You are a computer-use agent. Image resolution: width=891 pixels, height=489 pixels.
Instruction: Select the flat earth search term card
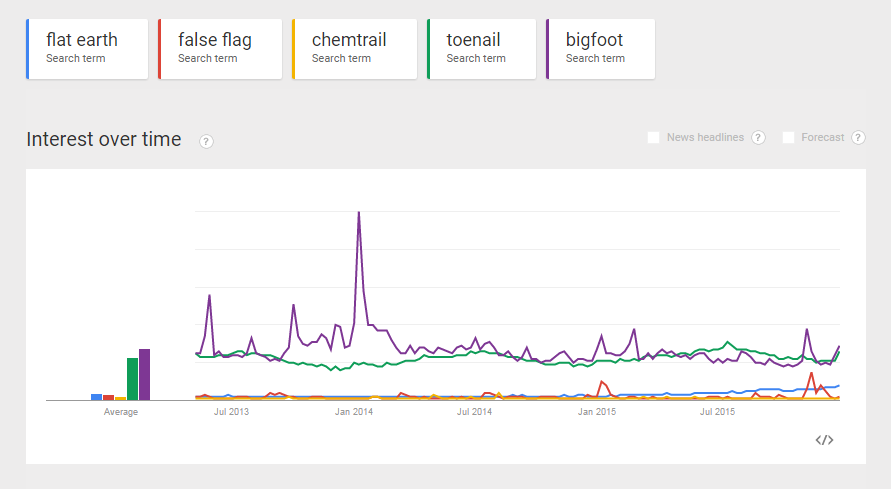click(87, 48)
